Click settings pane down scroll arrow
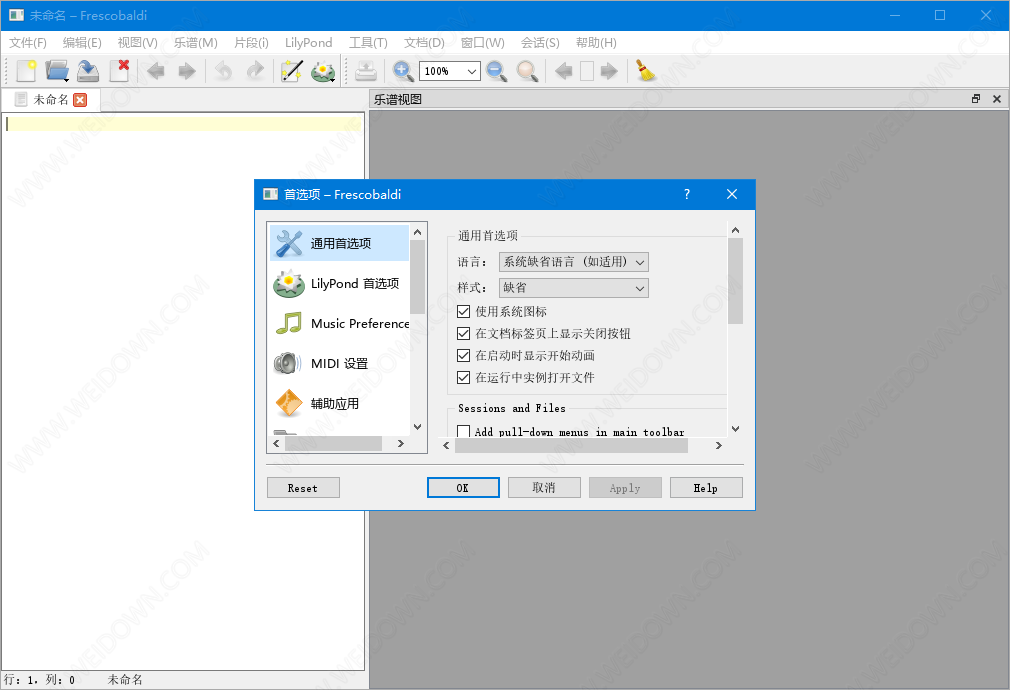 (736, 428)
